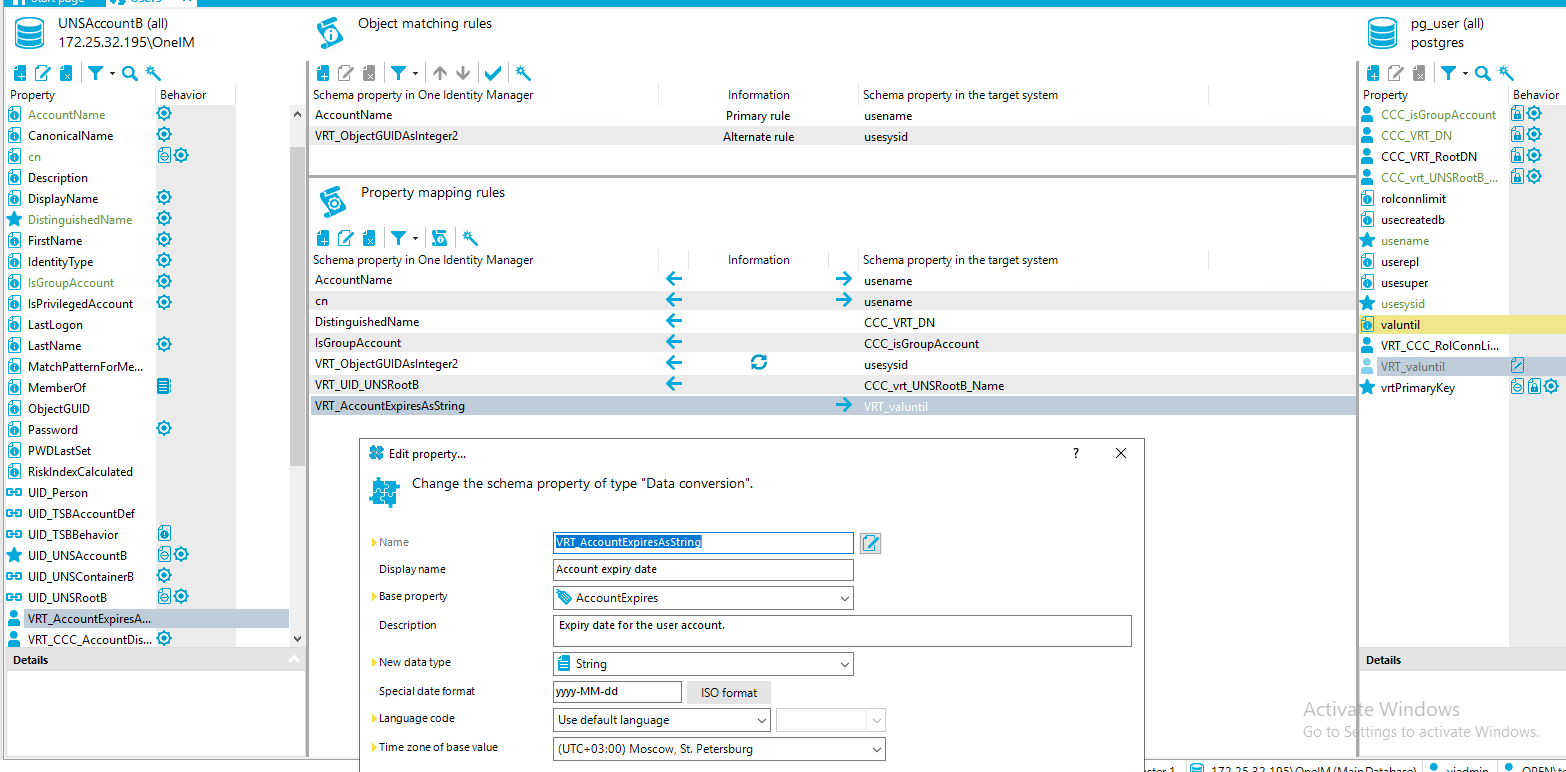Image resolution: width=1566 pixels, height=772 pixels.
Task: Open filter dropdown in object matching rules toolbar
Action: click(x=403, y=73)
